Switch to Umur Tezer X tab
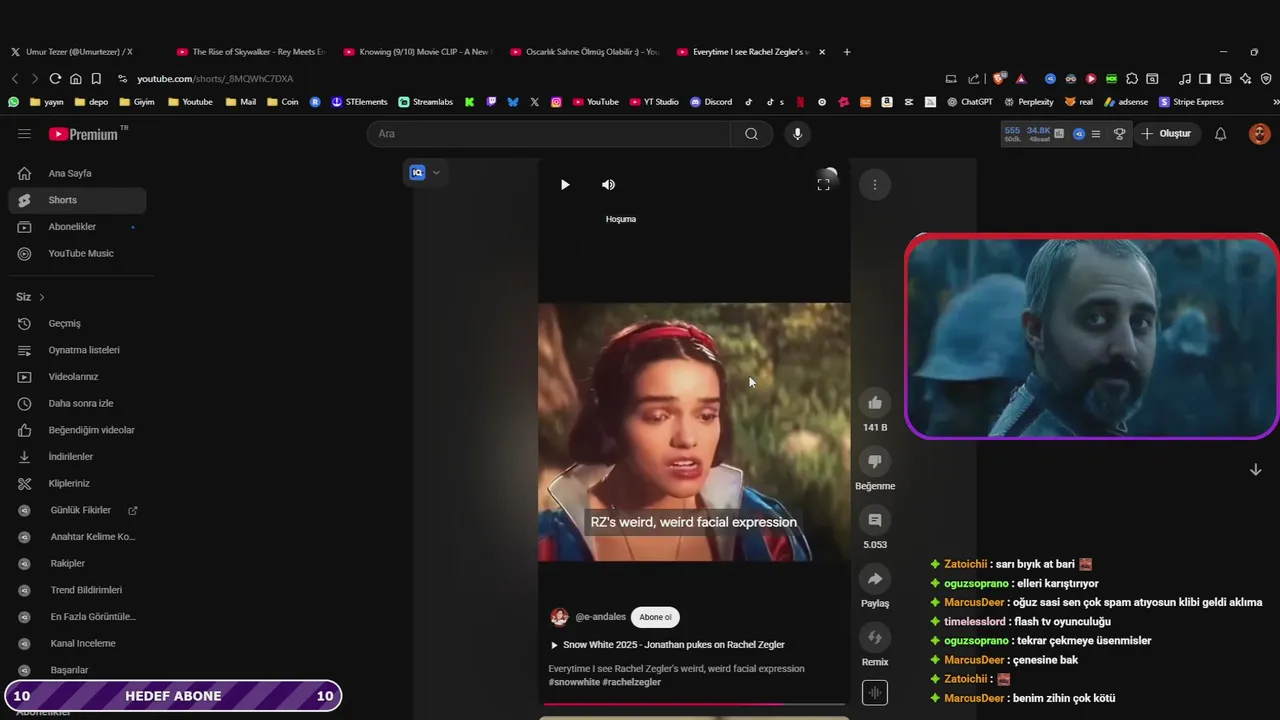This screenshot has width=1280, height=720. point(78,52)
